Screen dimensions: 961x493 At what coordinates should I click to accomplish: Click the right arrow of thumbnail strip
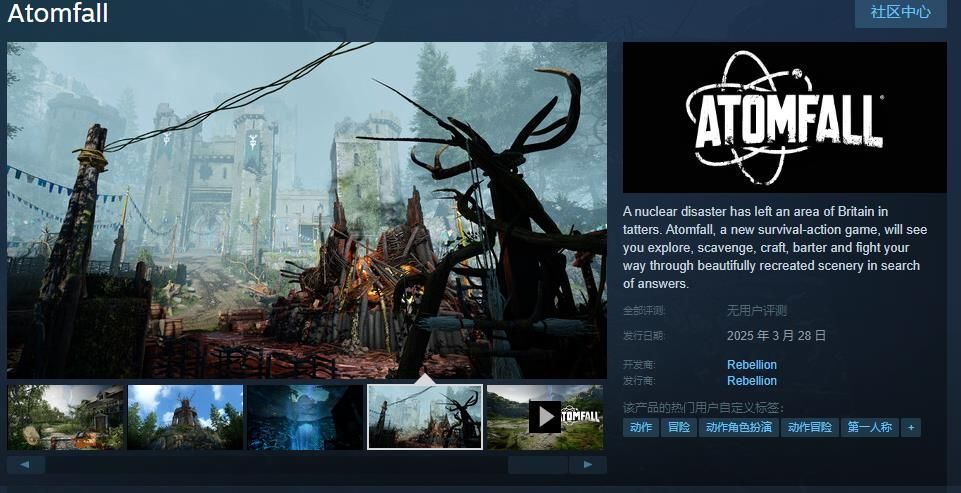[x=587, y=465]
